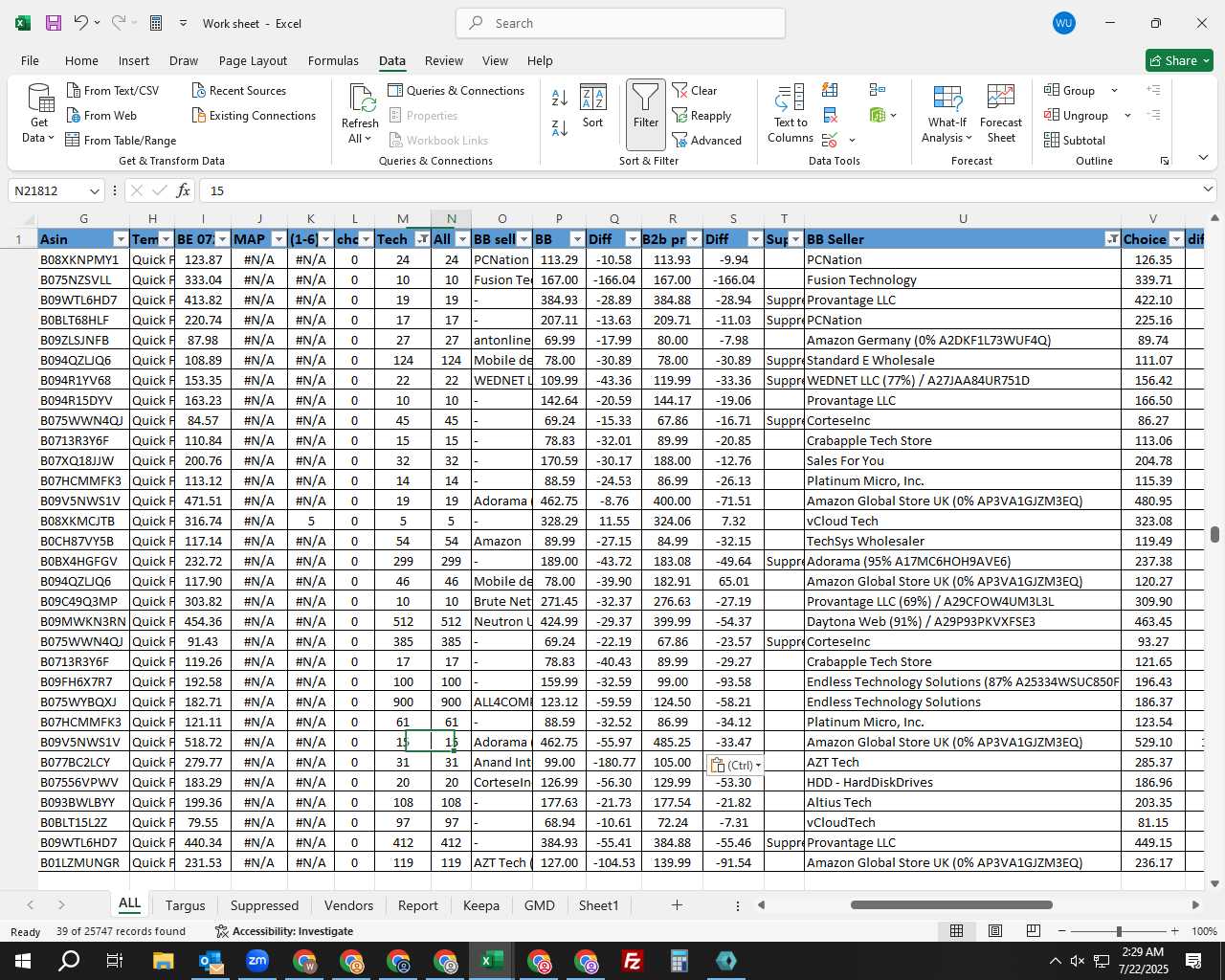Click the 100% zoom level

tap(1204, 931)
